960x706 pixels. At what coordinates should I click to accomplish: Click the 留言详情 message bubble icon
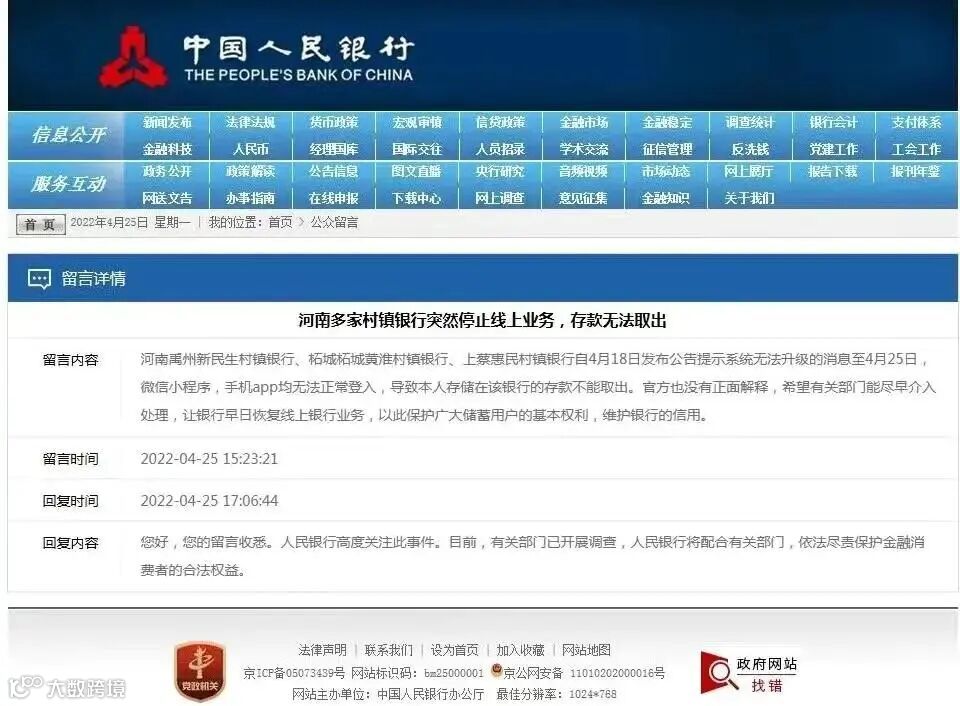click(x=39, y=279)
